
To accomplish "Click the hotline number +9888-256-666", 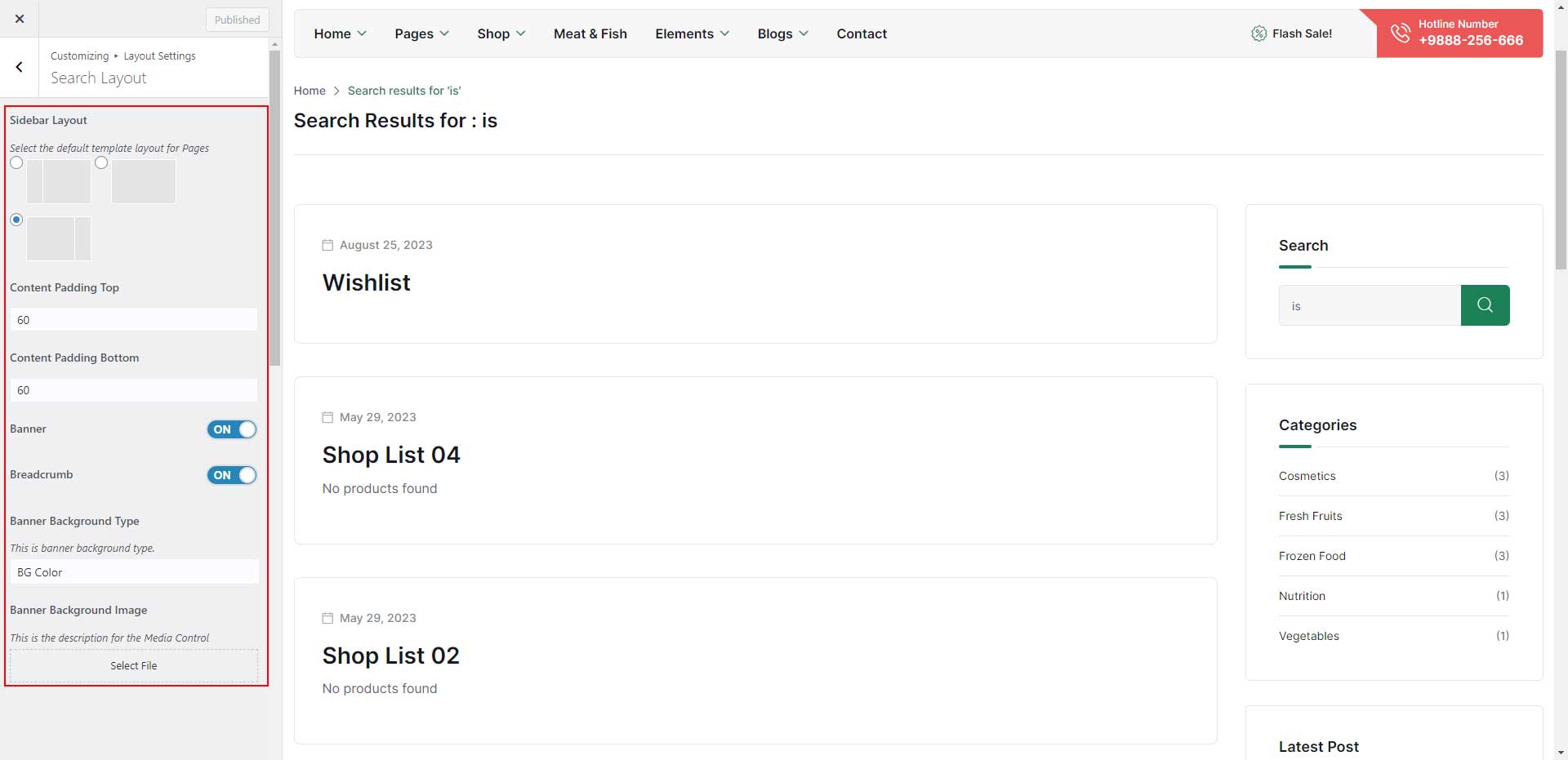I will click(1471, 40).
